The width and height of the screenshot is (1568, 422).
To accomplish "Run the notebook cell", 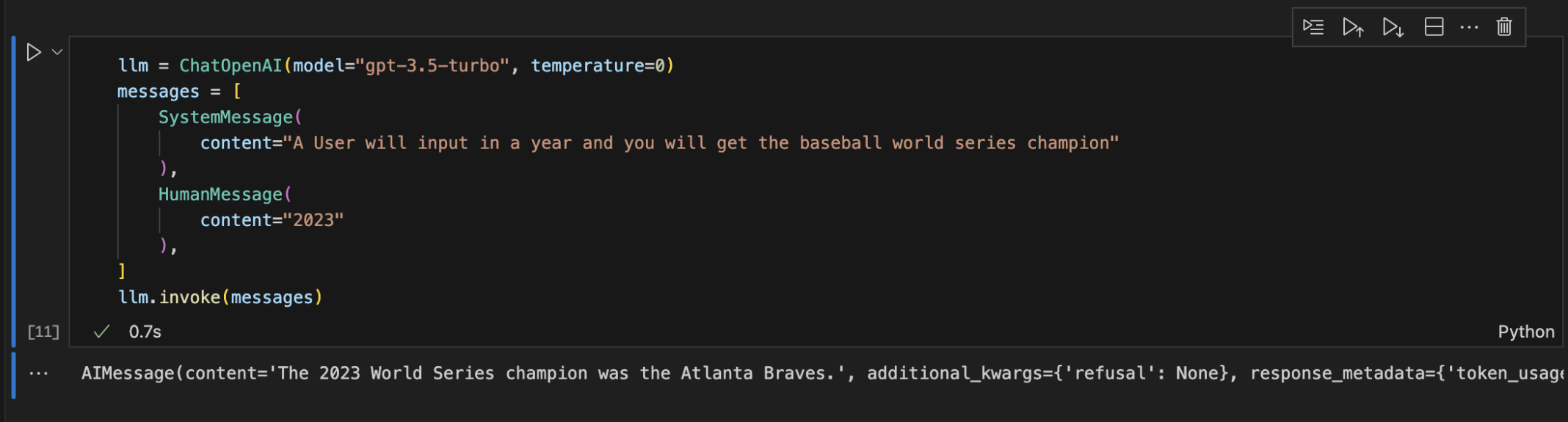I will pyautogui.click(x=33, y=53).
